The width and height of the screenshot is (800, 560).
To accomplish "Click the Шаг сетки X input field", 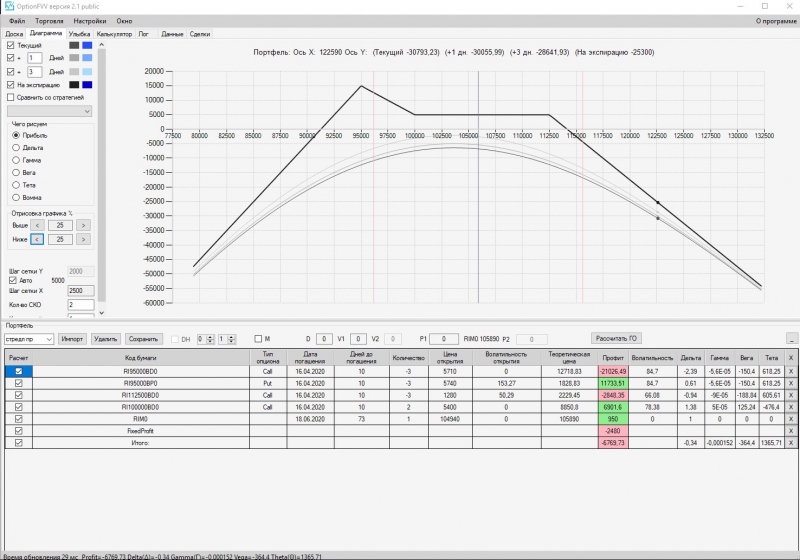I will tap(81, 291).
